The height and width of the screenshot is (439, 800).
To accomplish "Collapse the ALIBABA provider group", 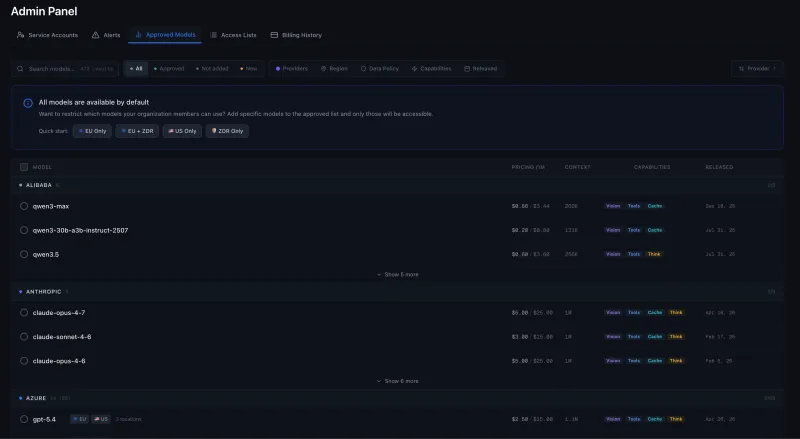I will coord(397,185).
